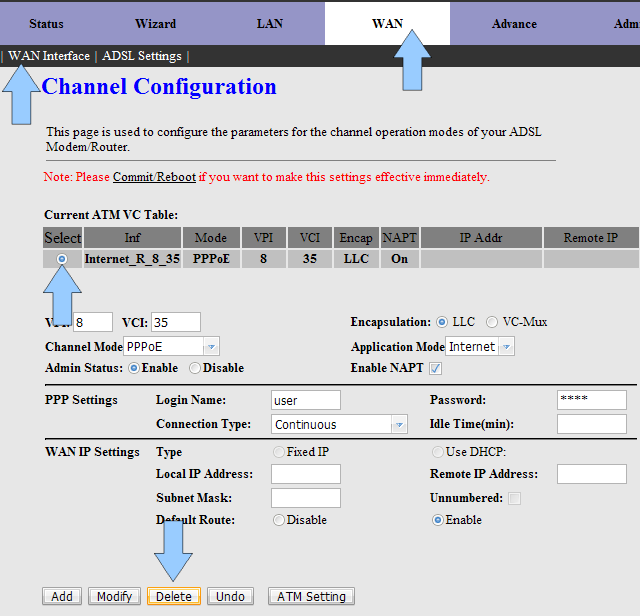Click the Undo button
Viewport: 640px width, 616px height.
pyautogui.click(x=230, y=596)
